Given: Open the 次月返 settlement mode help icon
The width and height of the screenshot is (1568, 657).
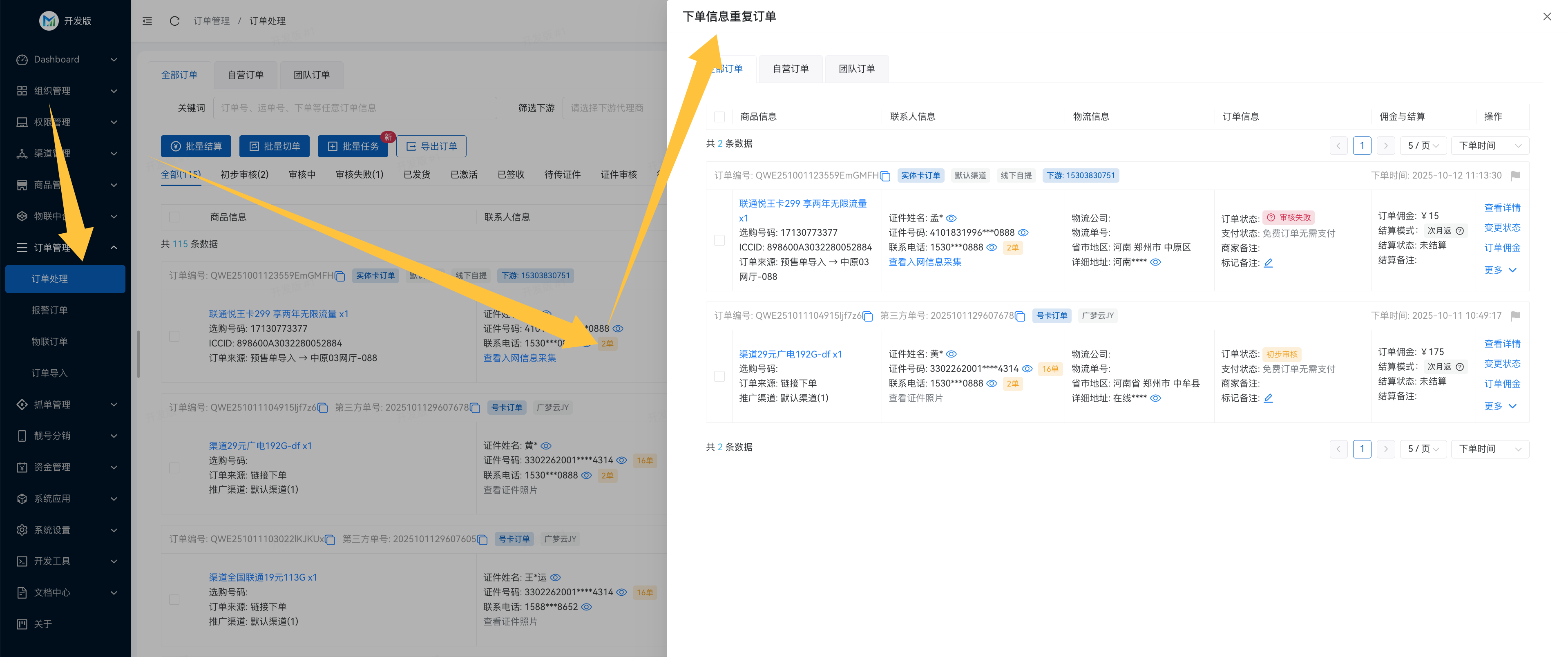Looking at the screenshot, I should 1461,230.
